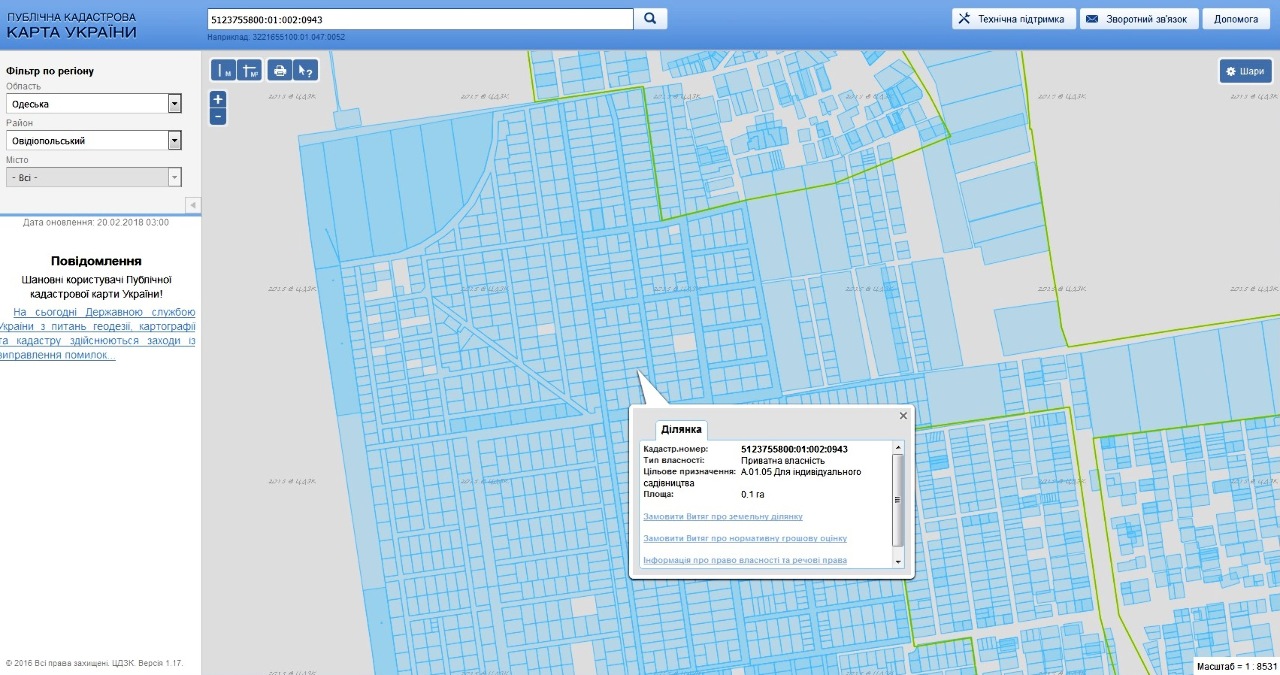This screenshot has height=675, width=1280.
Task: Open Зворотний зв'язок feedback form
Action: (x=1139, y=19)
